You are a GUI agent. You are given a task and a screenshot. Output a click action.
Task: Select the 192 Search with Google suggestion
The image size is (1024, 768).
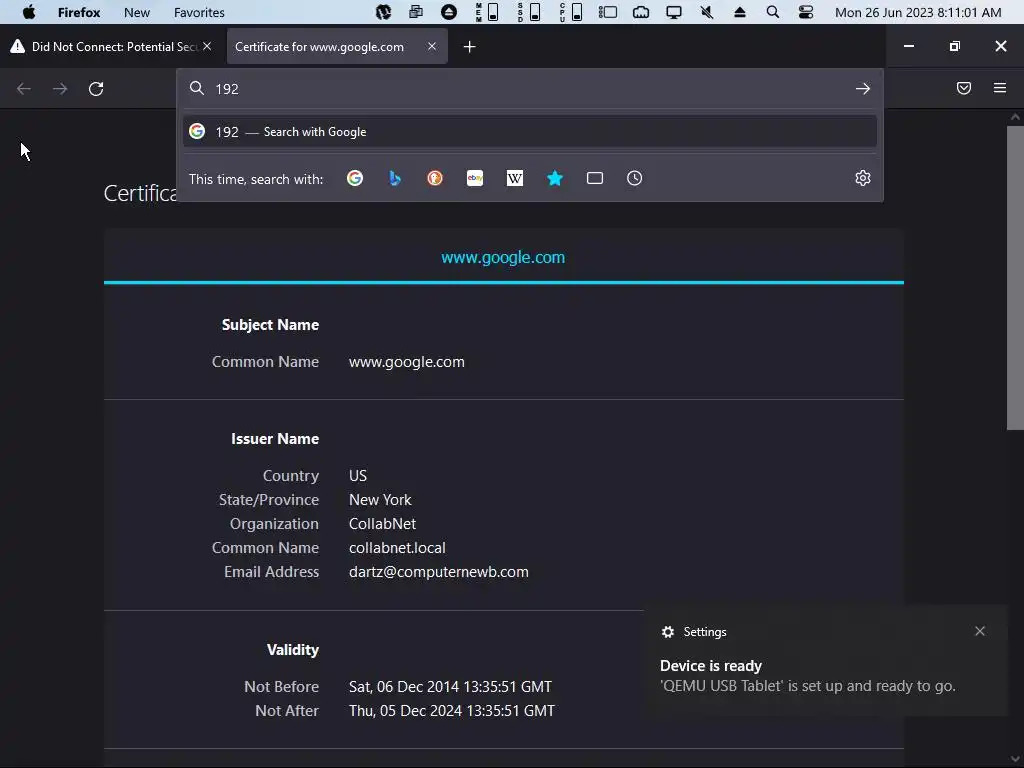click(x=530, y=131)
